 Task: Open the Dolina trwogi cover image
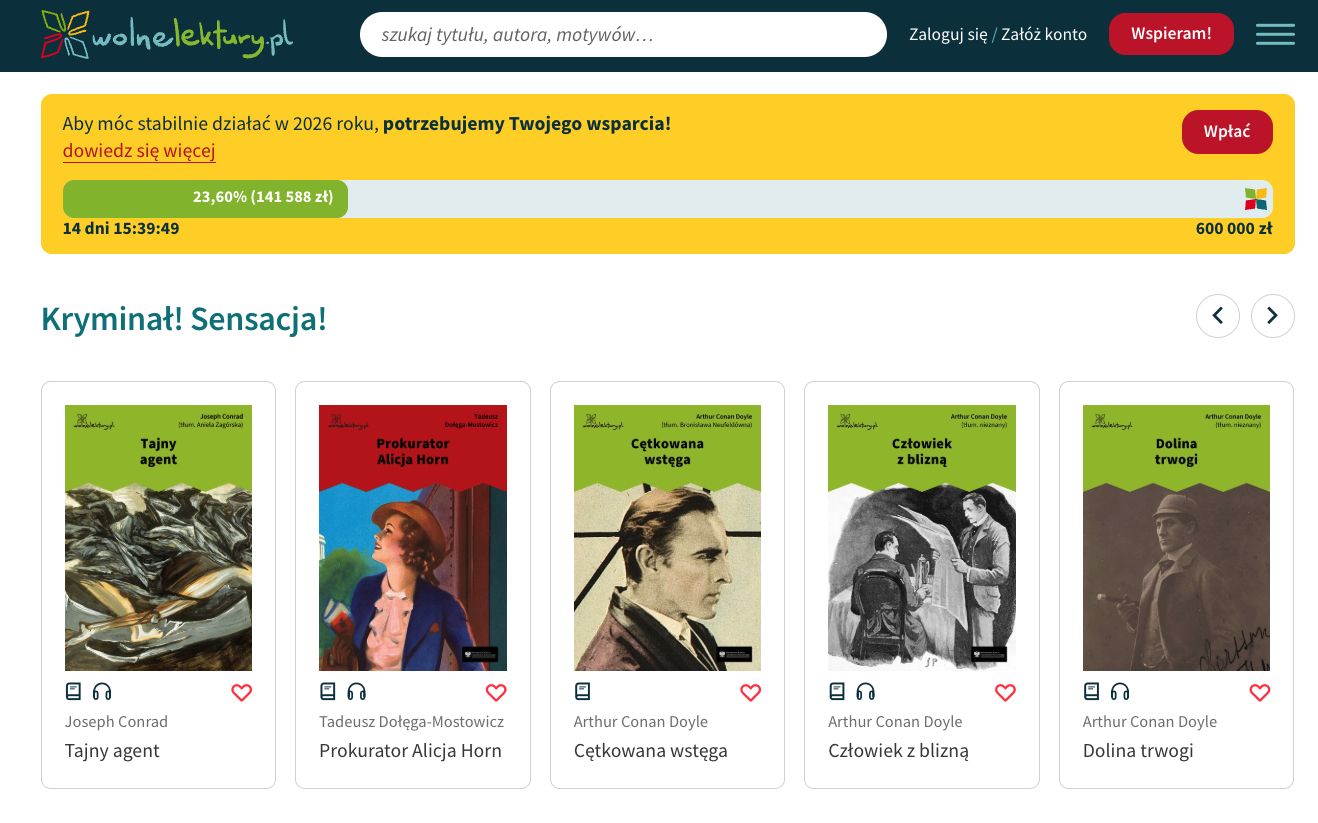pyautogui.click(x=1176, y=538)
